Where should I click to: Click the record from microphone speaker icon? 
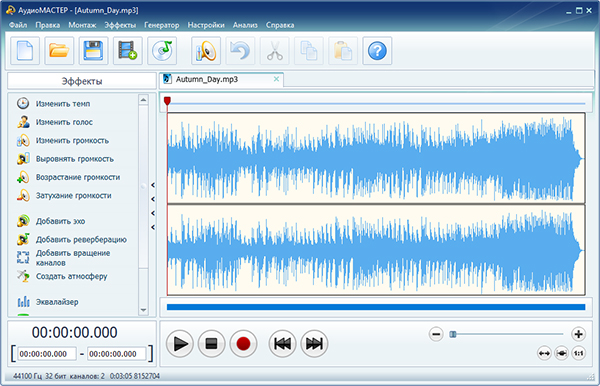coord(206,51)
